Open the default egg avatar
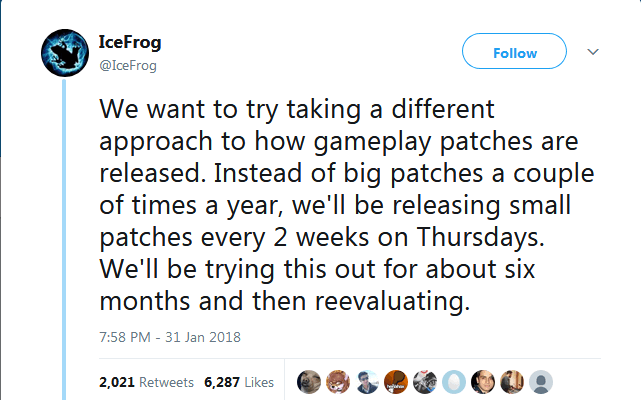 point(454,382)
